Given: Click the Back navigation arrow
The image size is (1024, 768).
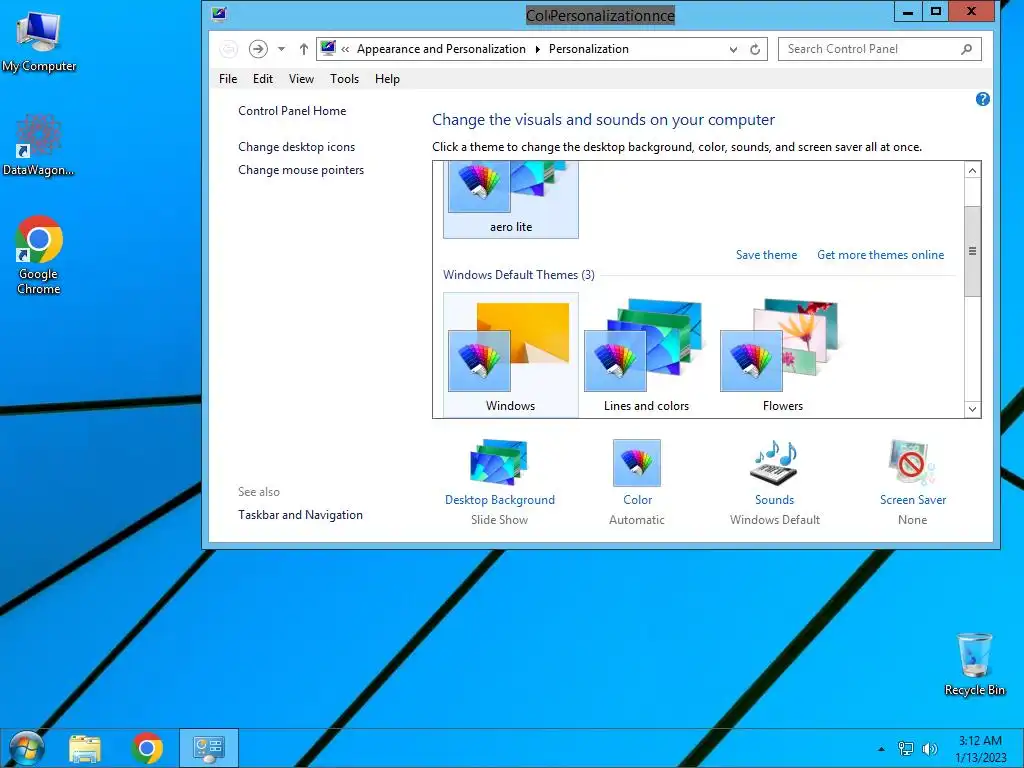Looking at the screenshot, I should 229,49.
